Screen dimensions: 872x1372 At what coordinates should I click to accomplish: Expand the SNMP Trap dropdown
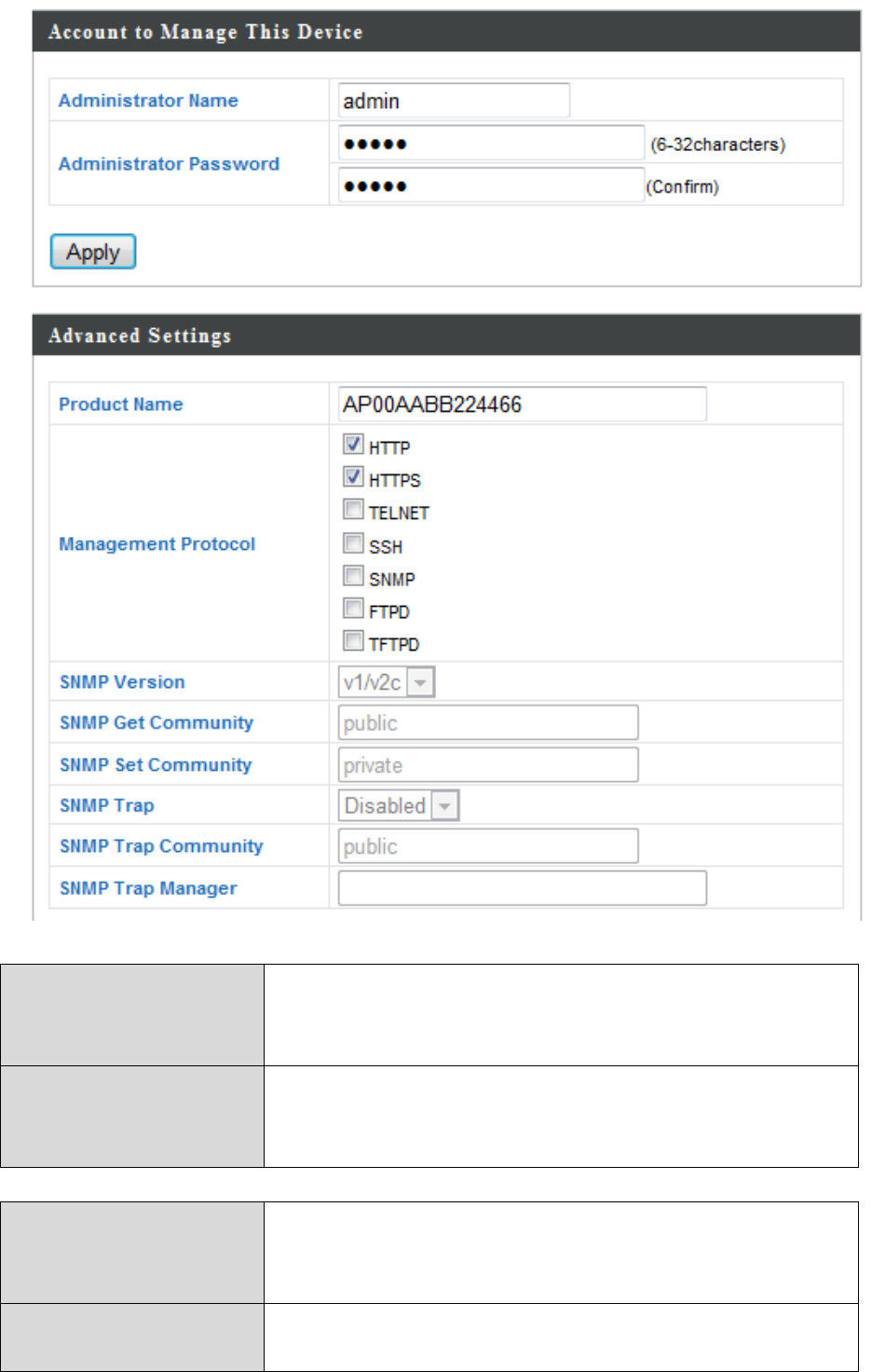[399, 805]
